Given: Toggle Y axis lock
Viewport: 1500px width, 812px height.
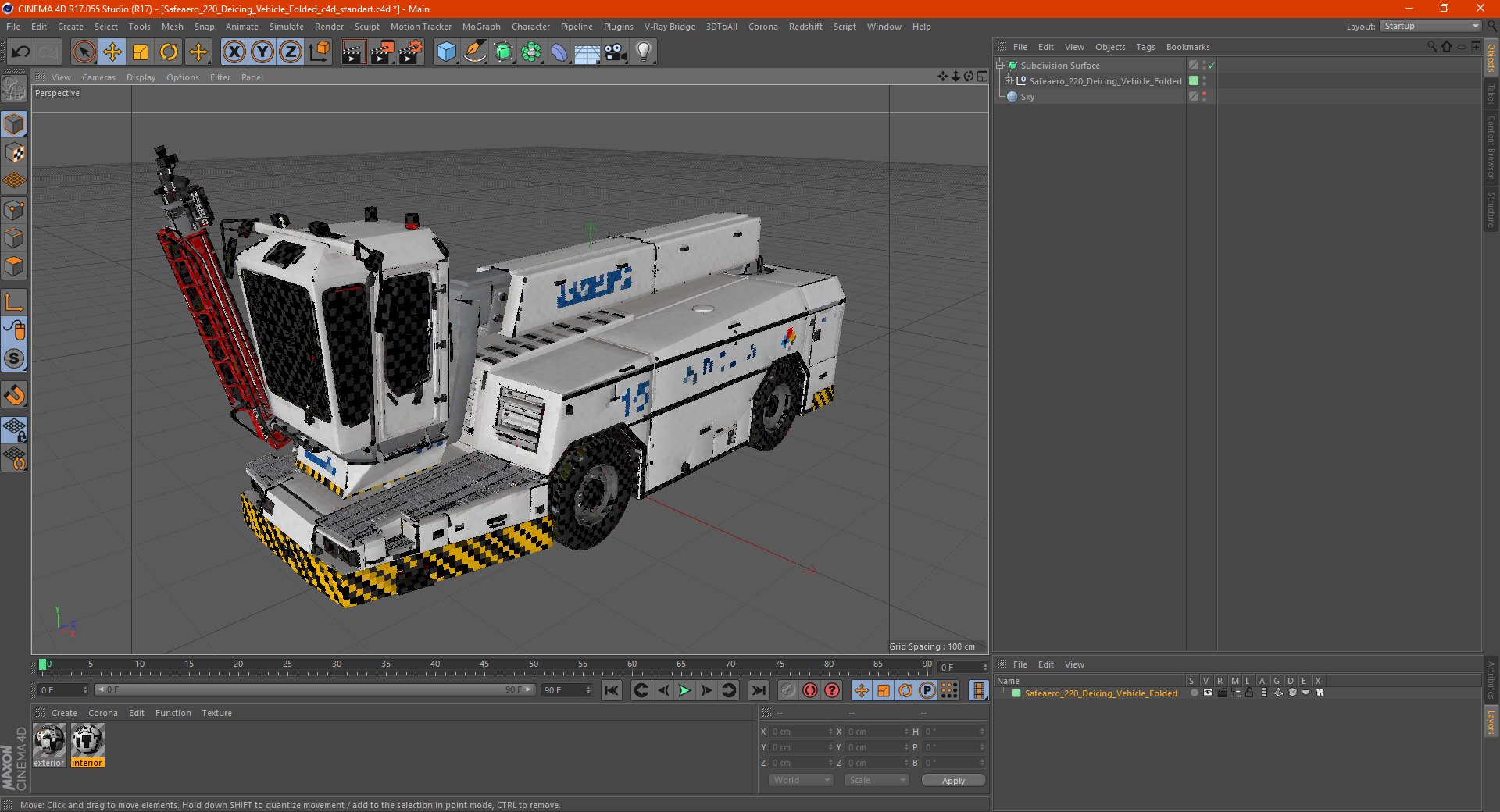Looking at the screenshot, I should pyautogui.click(x=262, y=52).
